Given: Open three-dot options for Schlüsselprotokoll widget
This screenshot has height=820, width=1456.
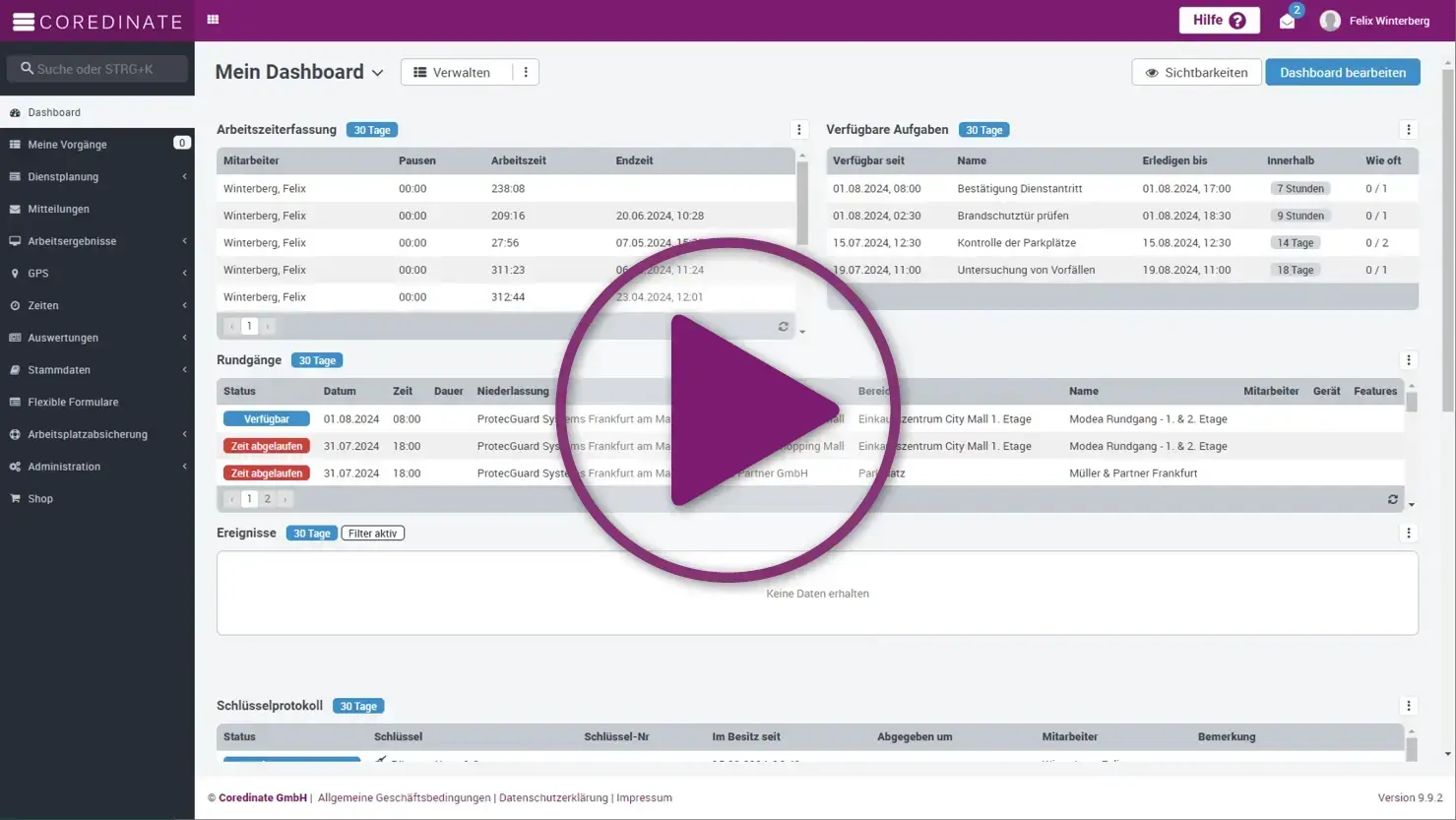Looking at the screenshot, I should (x=1408, y=706).
